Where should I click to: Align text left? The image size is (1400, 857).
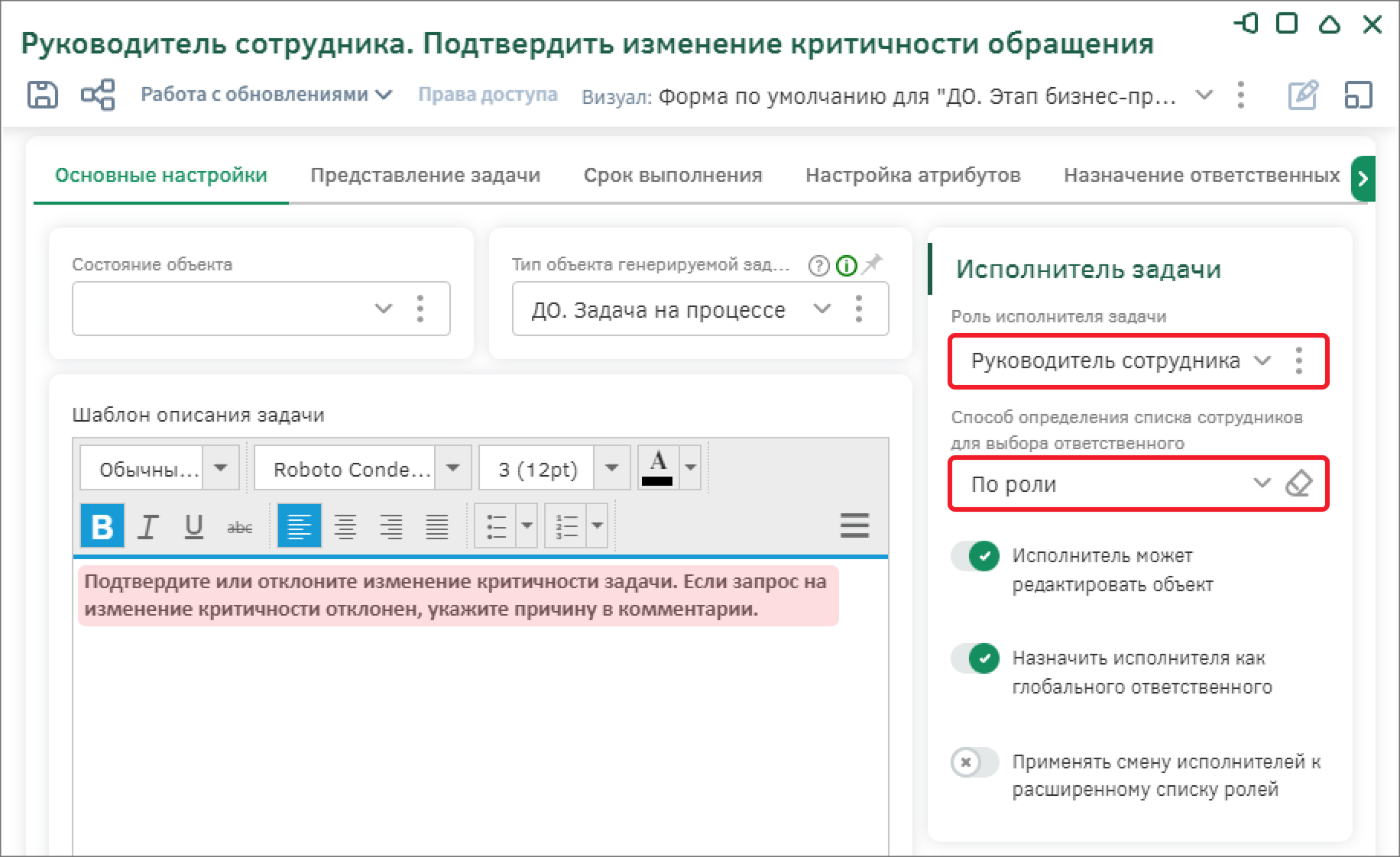click(299, 526)
